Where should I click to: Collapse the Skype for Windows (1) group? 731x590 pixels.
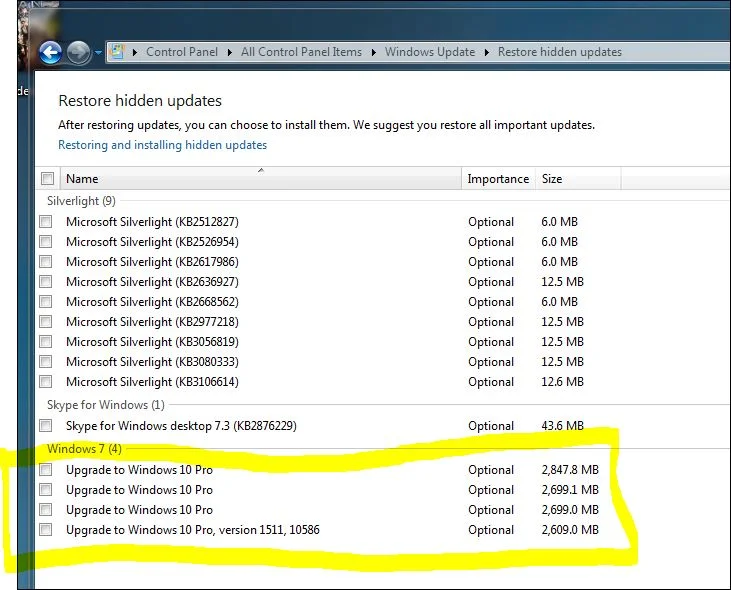(x=106, y=405)
